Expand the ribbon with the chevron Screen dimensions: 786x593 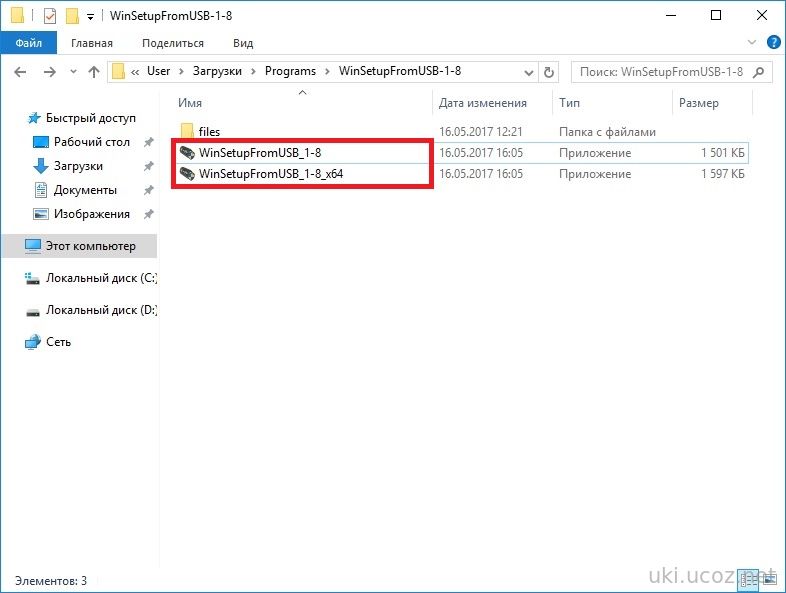click(751, 43)
